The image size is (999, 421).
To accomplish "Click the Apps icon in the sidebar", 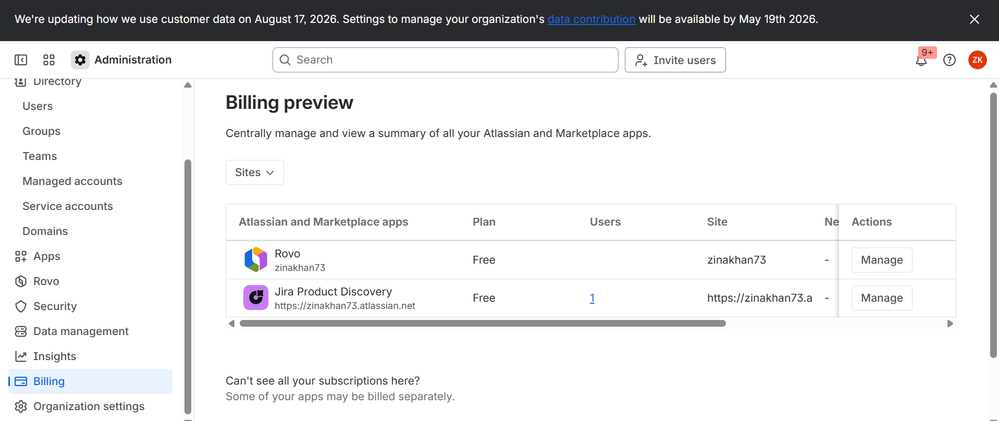I will tap(21, 256).
